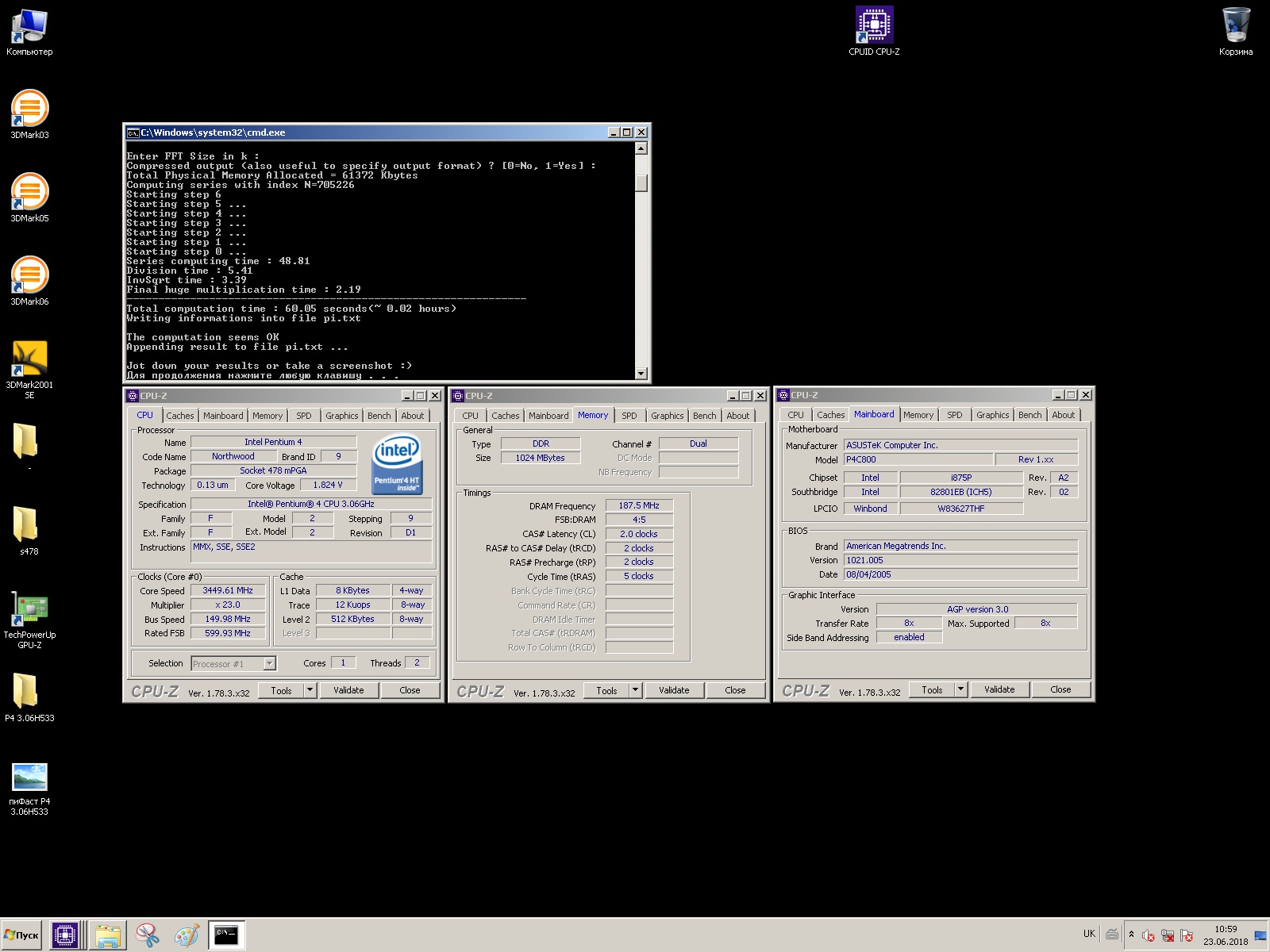1270x952 pixels.
Task: Select the cmd.exe taskbar button
Action: 226,935
